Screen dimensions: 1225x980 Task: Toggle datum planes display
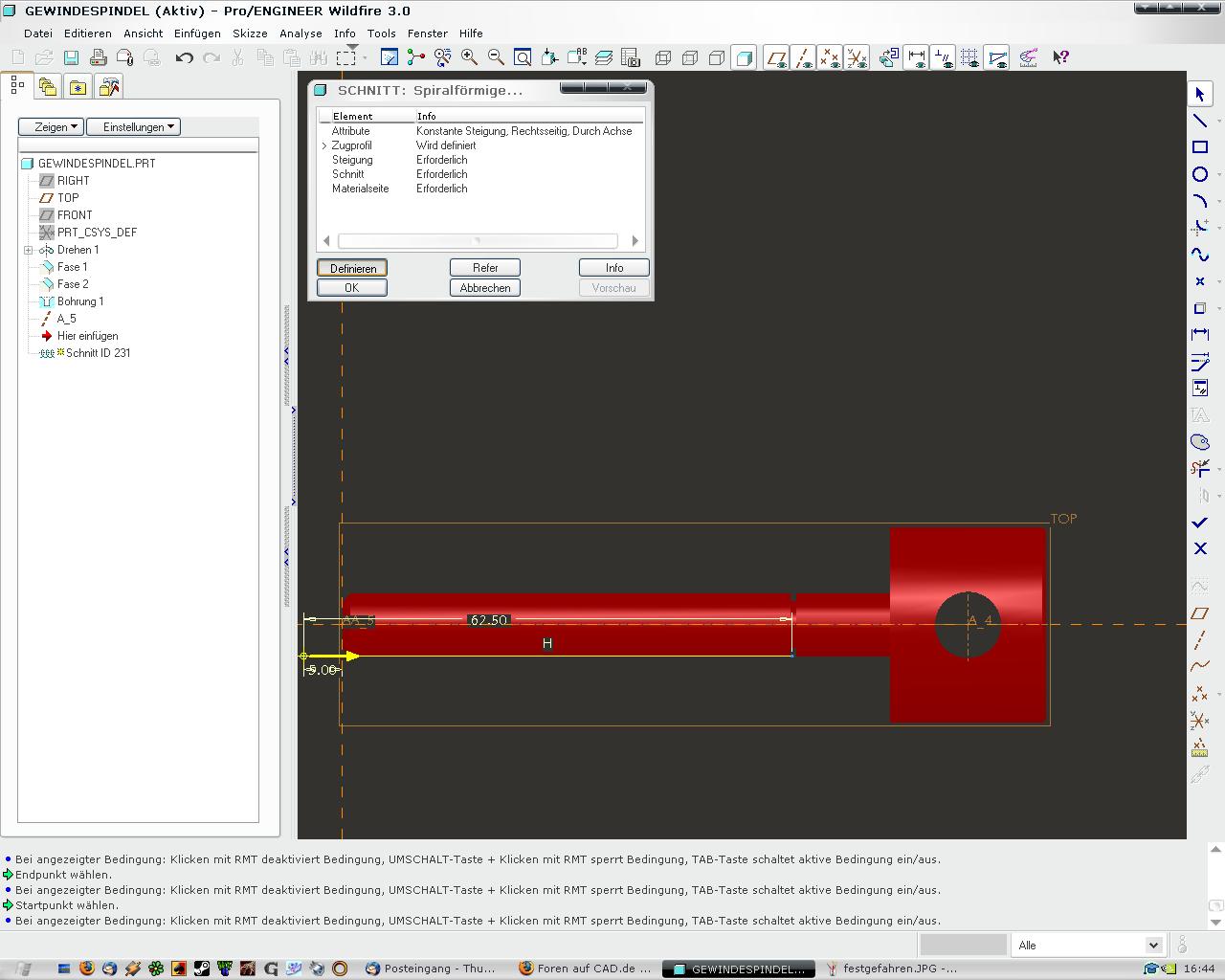tap(776, 57)
